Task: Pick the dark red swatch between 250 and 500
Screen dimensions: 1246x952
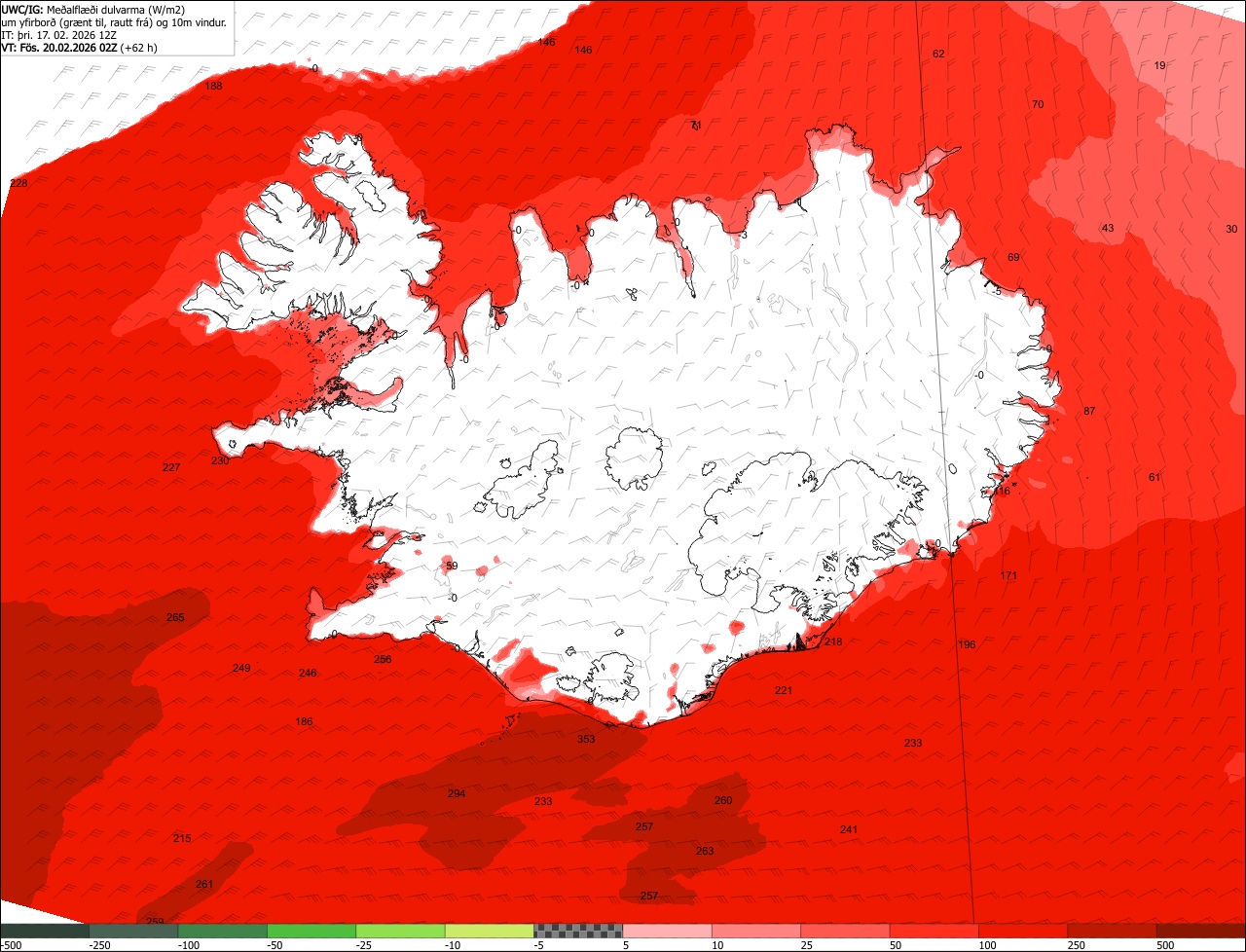Action: point(1112,931)
